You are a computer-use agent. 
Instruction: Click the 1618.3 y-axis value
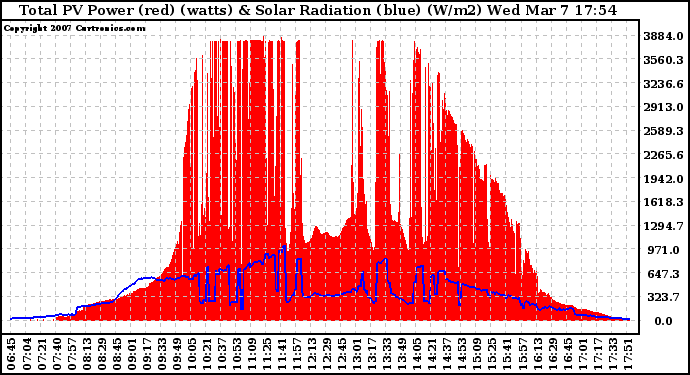[663, 202]
